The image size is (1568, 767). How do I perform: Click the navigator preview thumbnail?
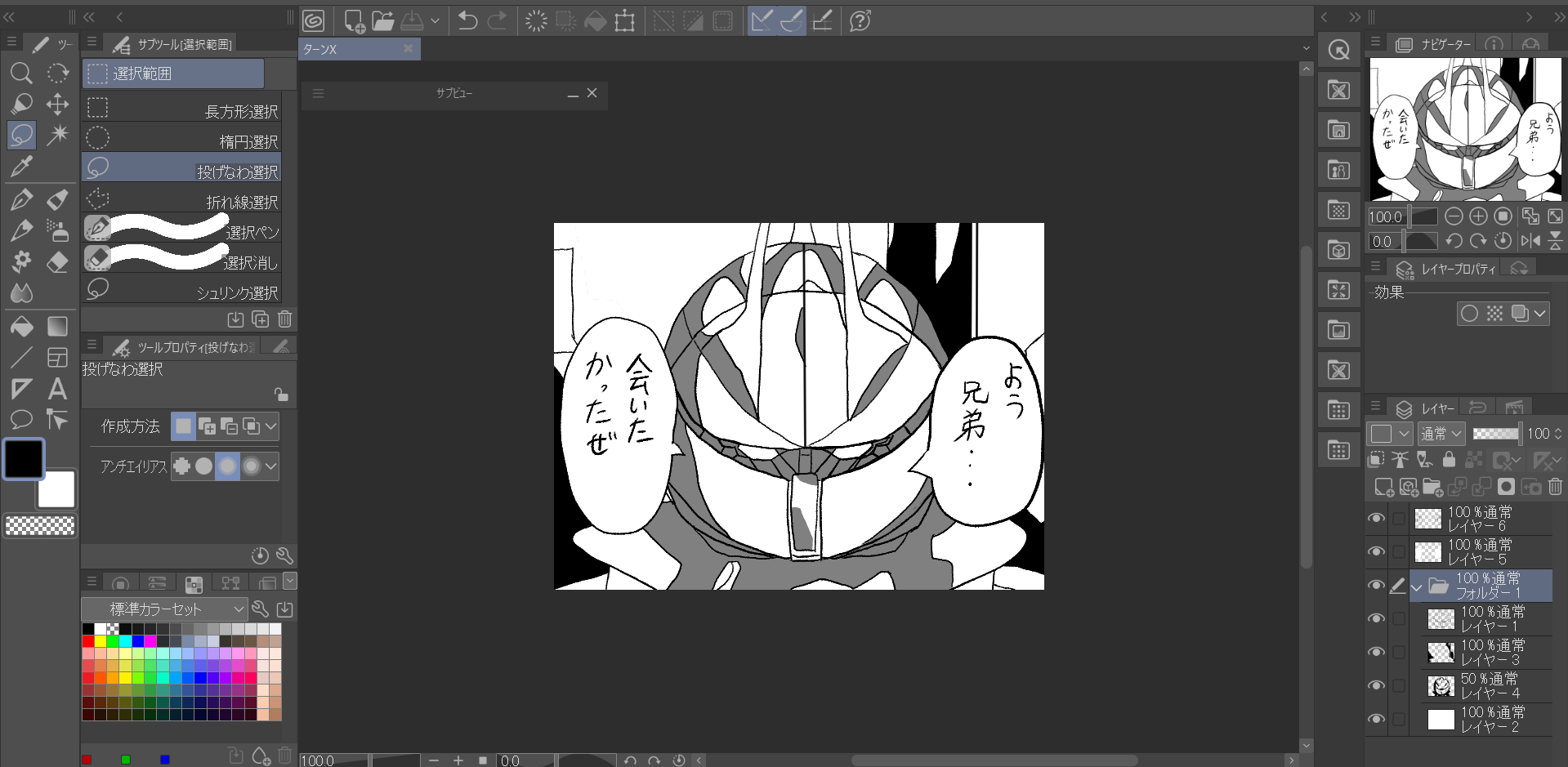click(1465, 129)
